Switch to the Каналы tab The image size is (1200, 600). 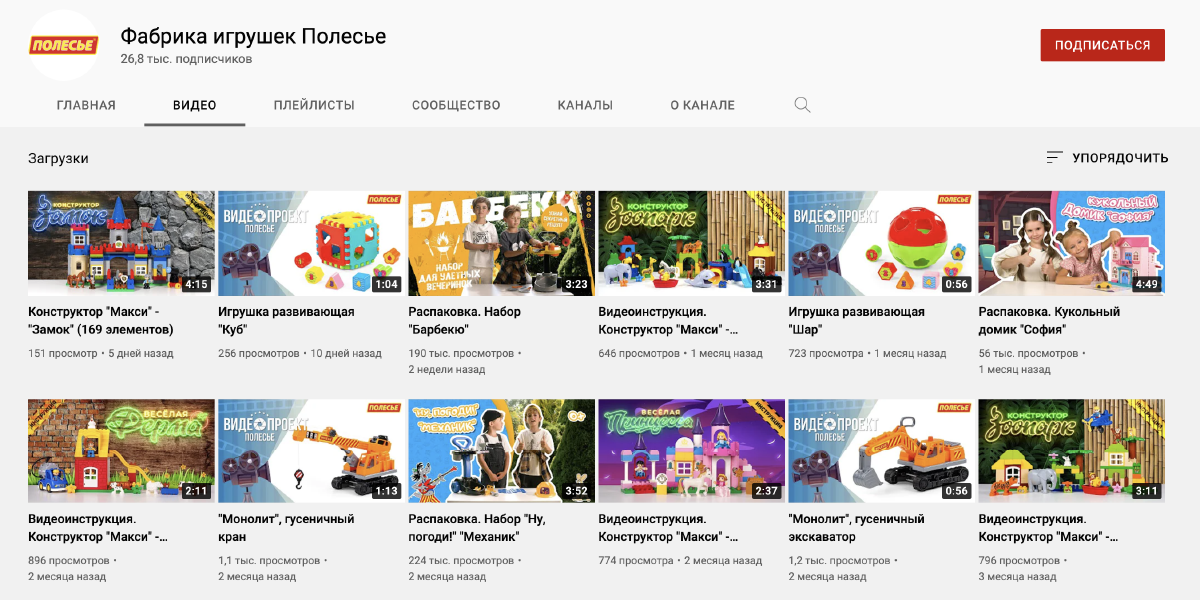[x=585, y=105]
